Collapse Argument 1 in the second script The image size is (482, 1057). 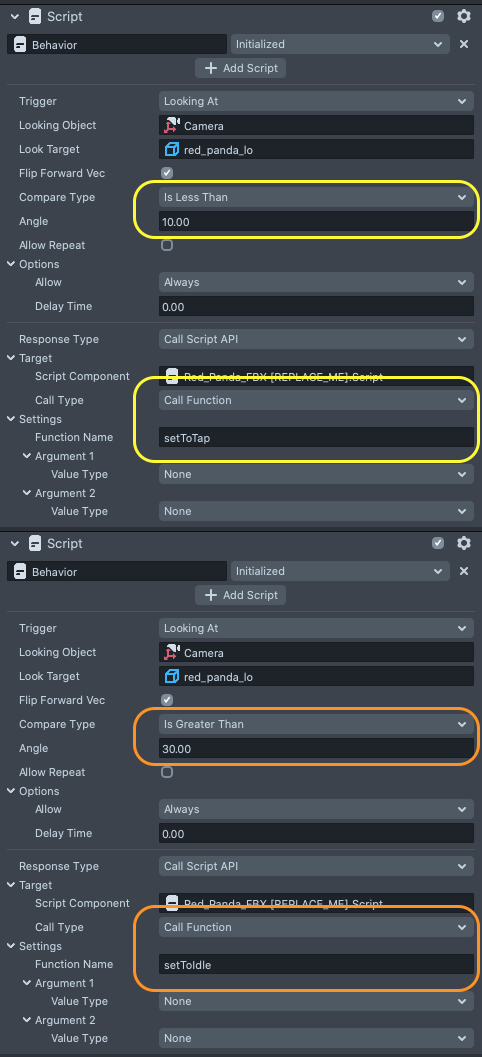(x=27, y=984)
